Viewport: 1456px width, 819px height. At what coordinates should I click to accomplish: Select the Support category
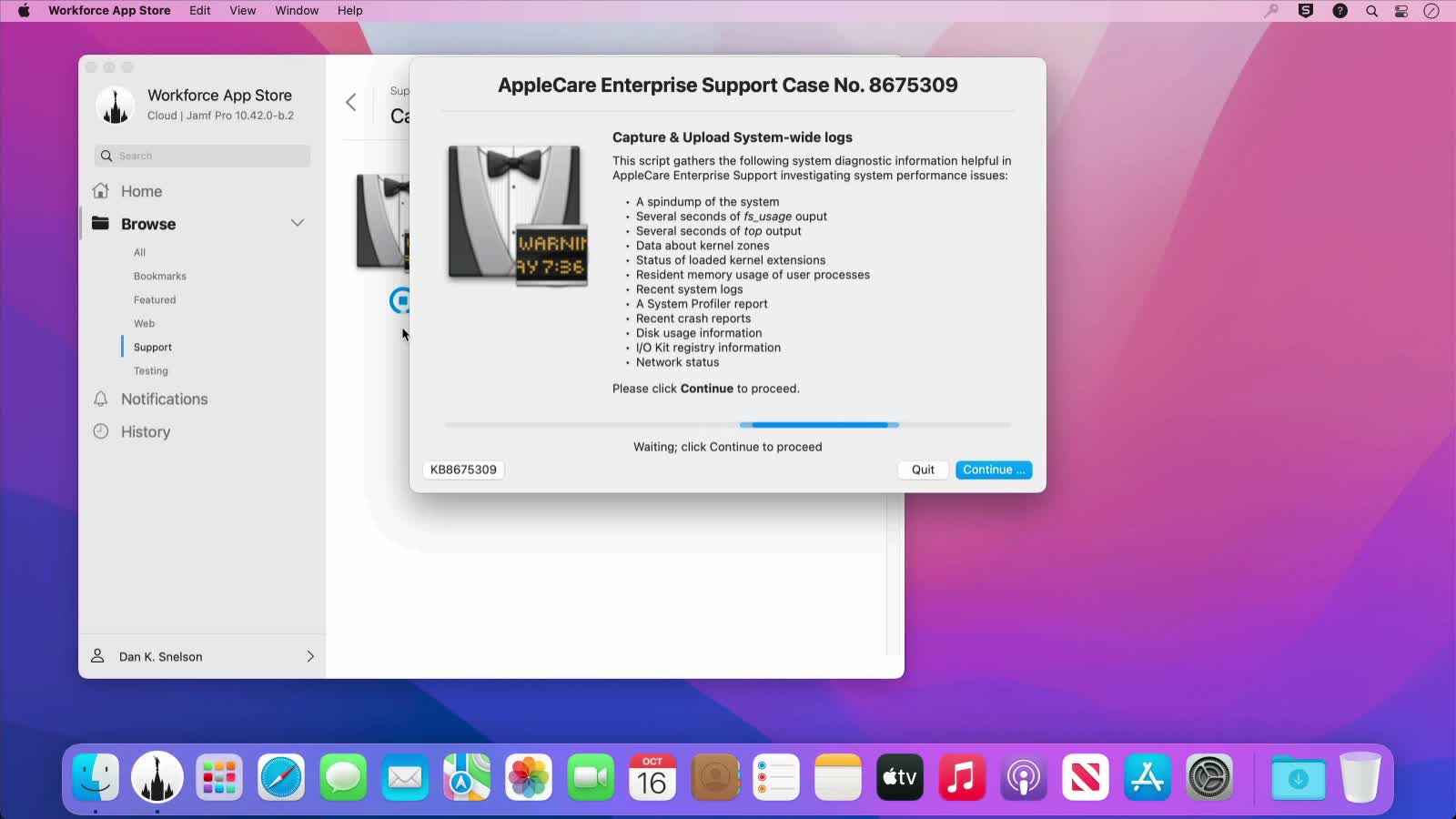click(152, 347)
